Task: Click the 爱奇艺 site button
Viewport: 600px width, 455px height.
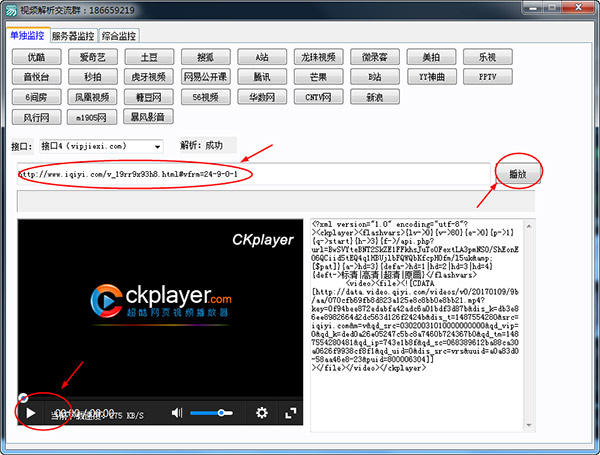Action: [x=93, y=57]
